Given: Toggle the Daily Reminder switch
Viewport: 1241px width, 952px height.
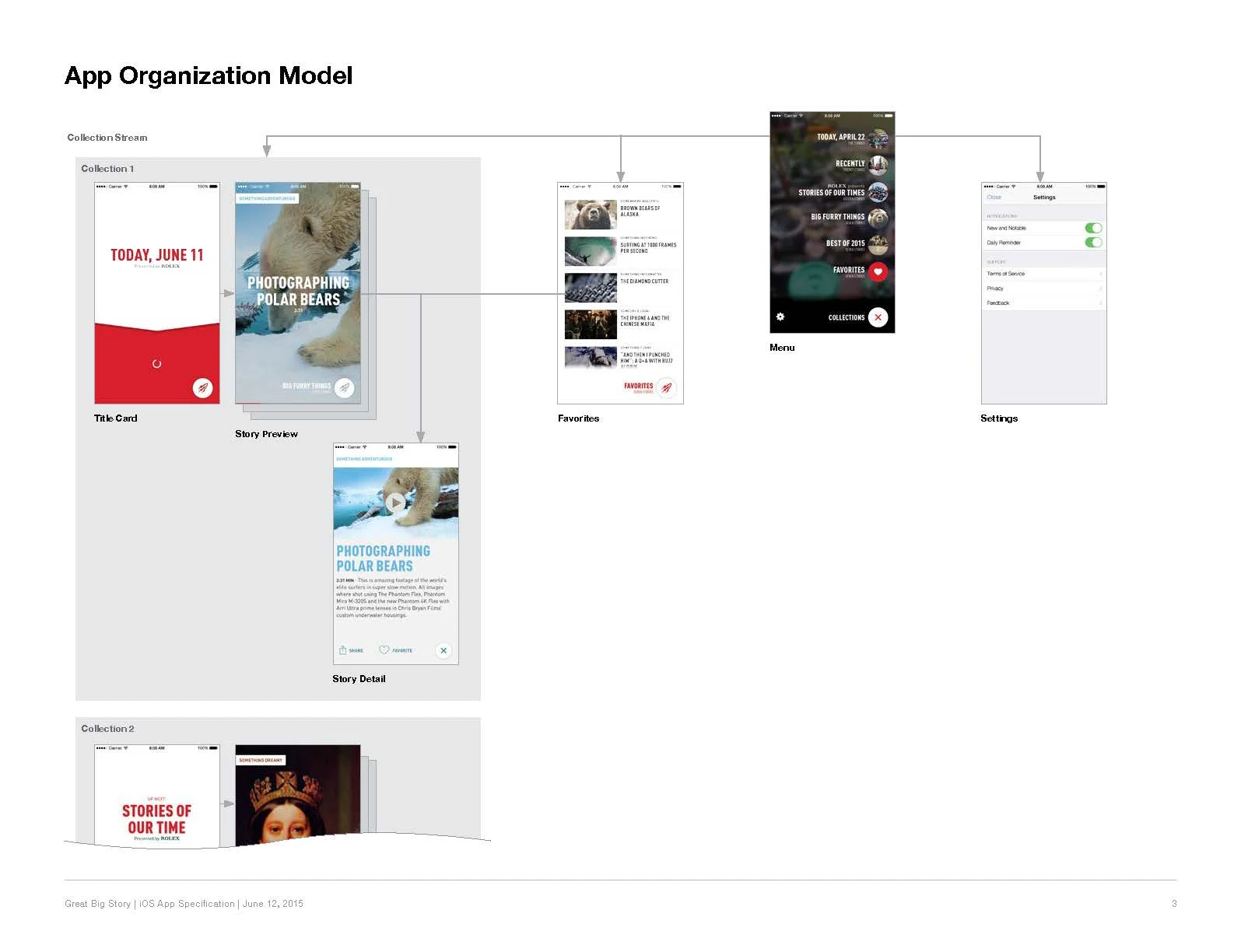Looking at the screenshot, I should click(x=1093, y=242).
